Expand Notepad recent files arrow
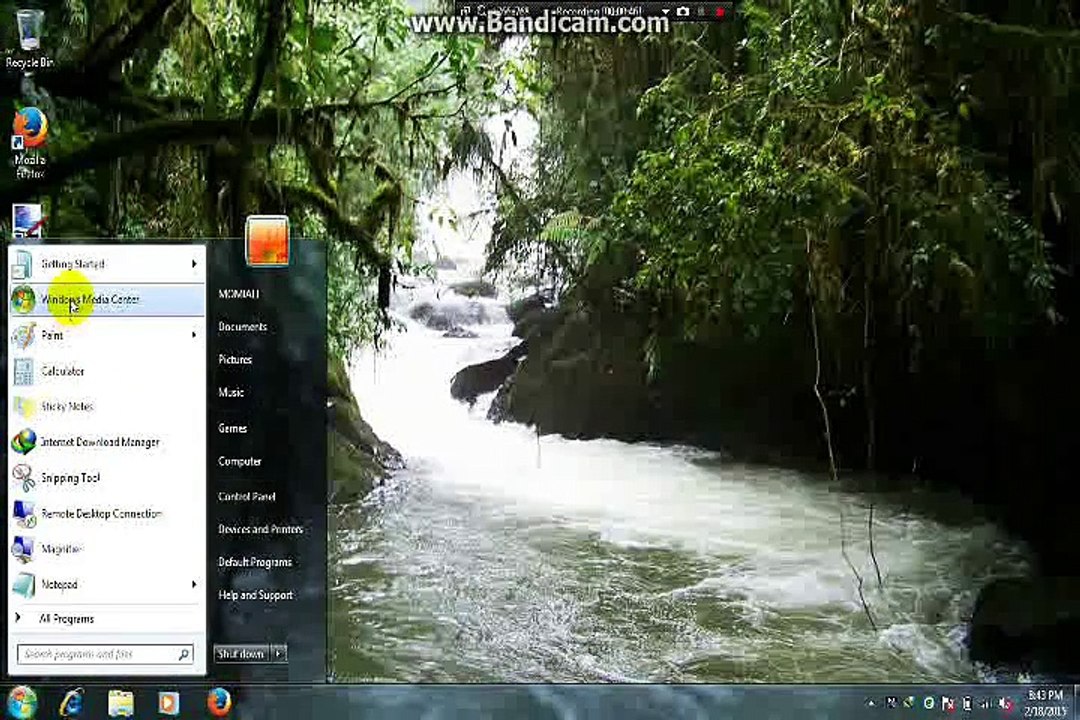The width and height of the screenshot is (1080, 720). pos(194,585)
